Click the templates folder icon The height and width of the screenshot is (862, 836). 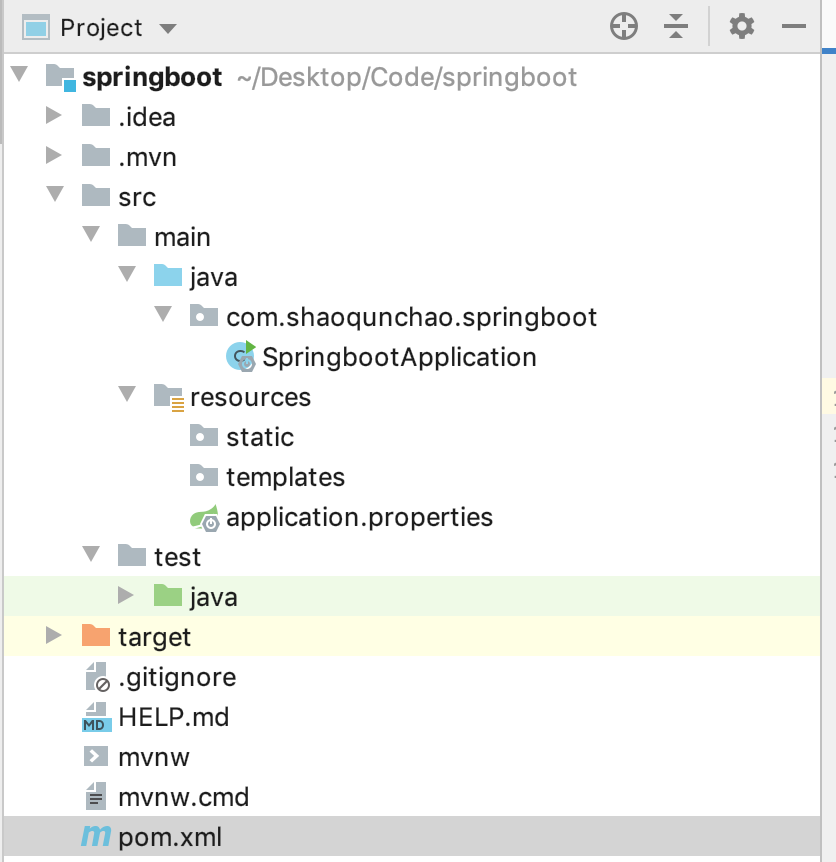point(204,476)
